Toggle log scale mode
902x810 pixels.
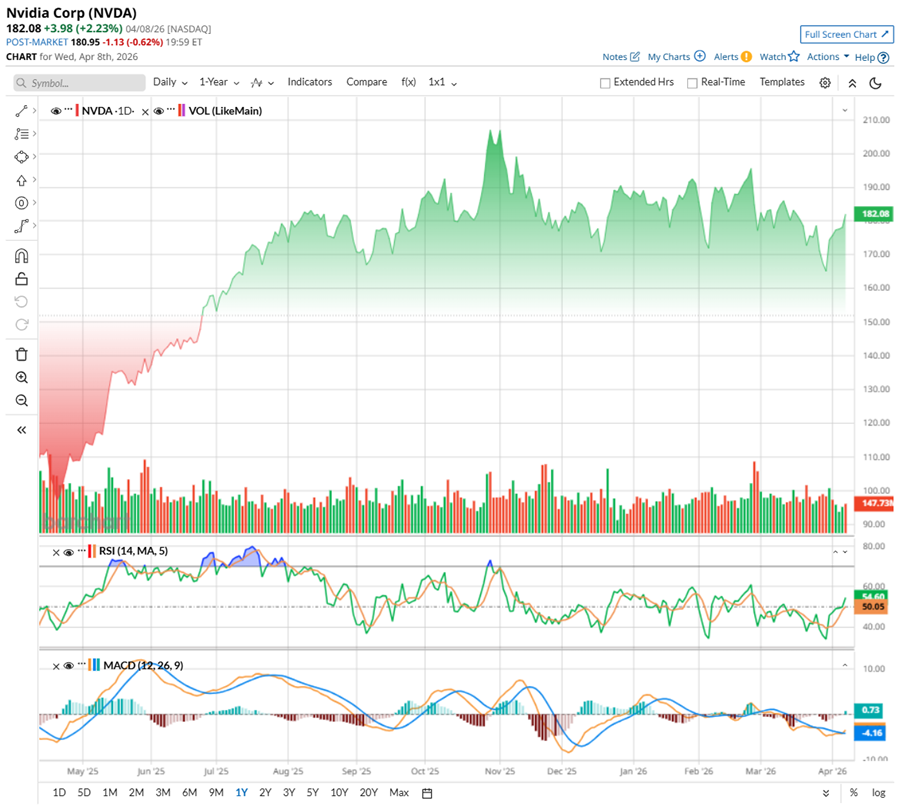click(878, 793)
